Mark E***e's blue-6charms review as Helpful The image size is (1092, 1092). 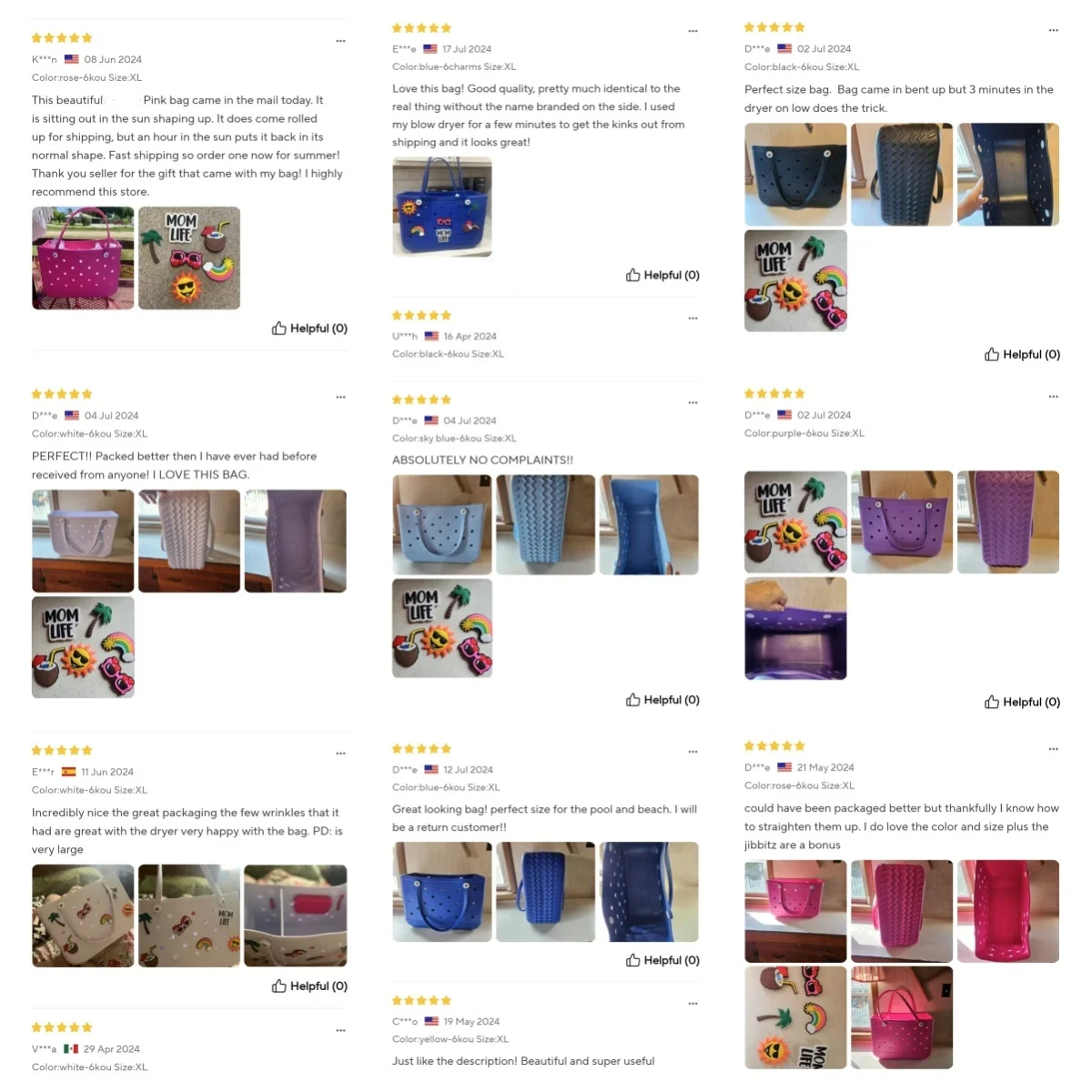coord(662,275)
